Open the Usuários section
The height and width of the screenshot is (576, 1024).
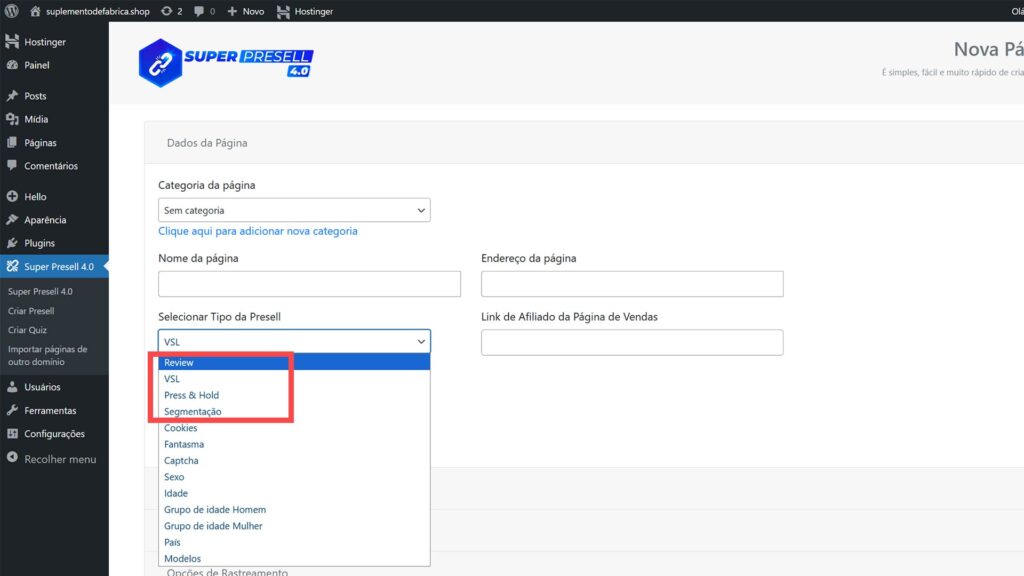click(x=42, y=386)
